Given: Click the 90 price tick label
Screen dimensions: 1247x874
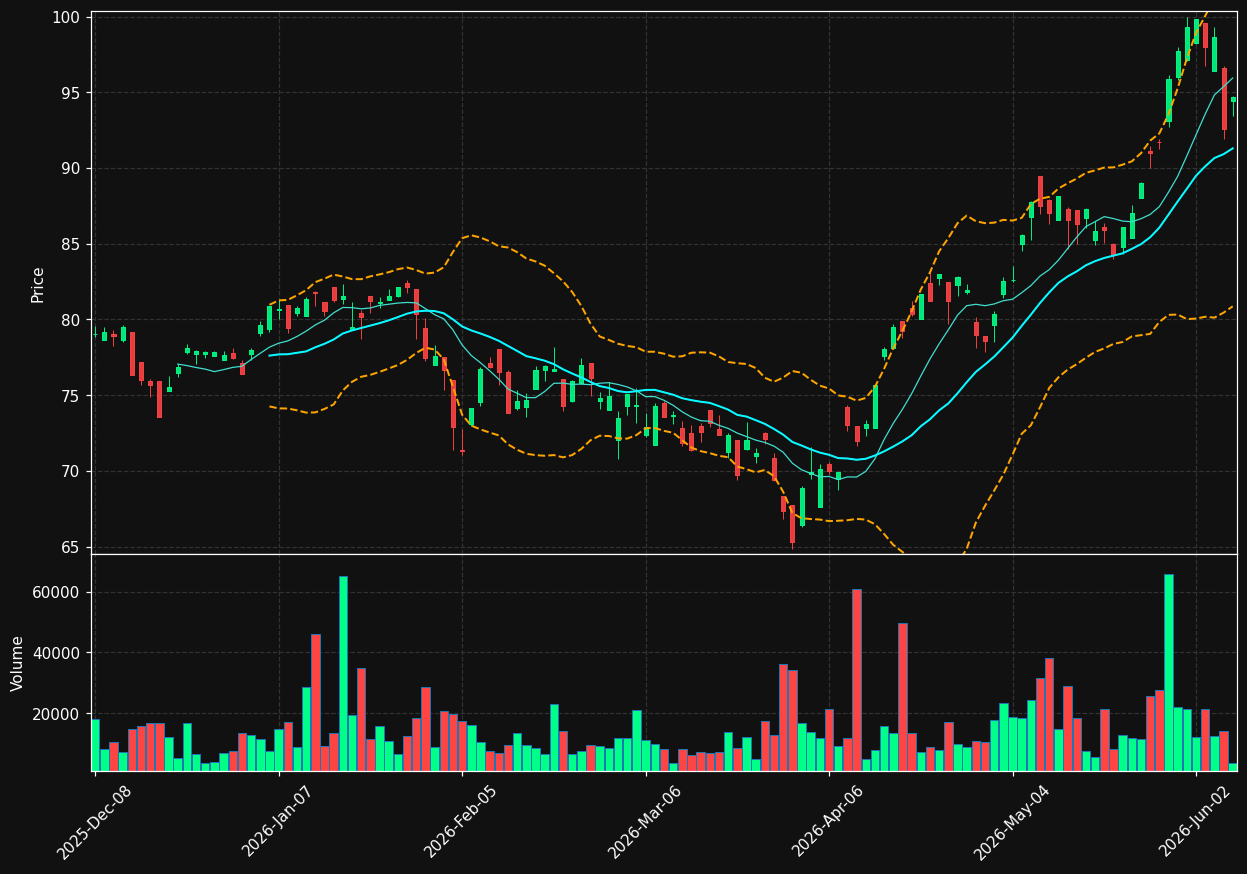Looking at the screenshot, I should (x=71, y=169).
